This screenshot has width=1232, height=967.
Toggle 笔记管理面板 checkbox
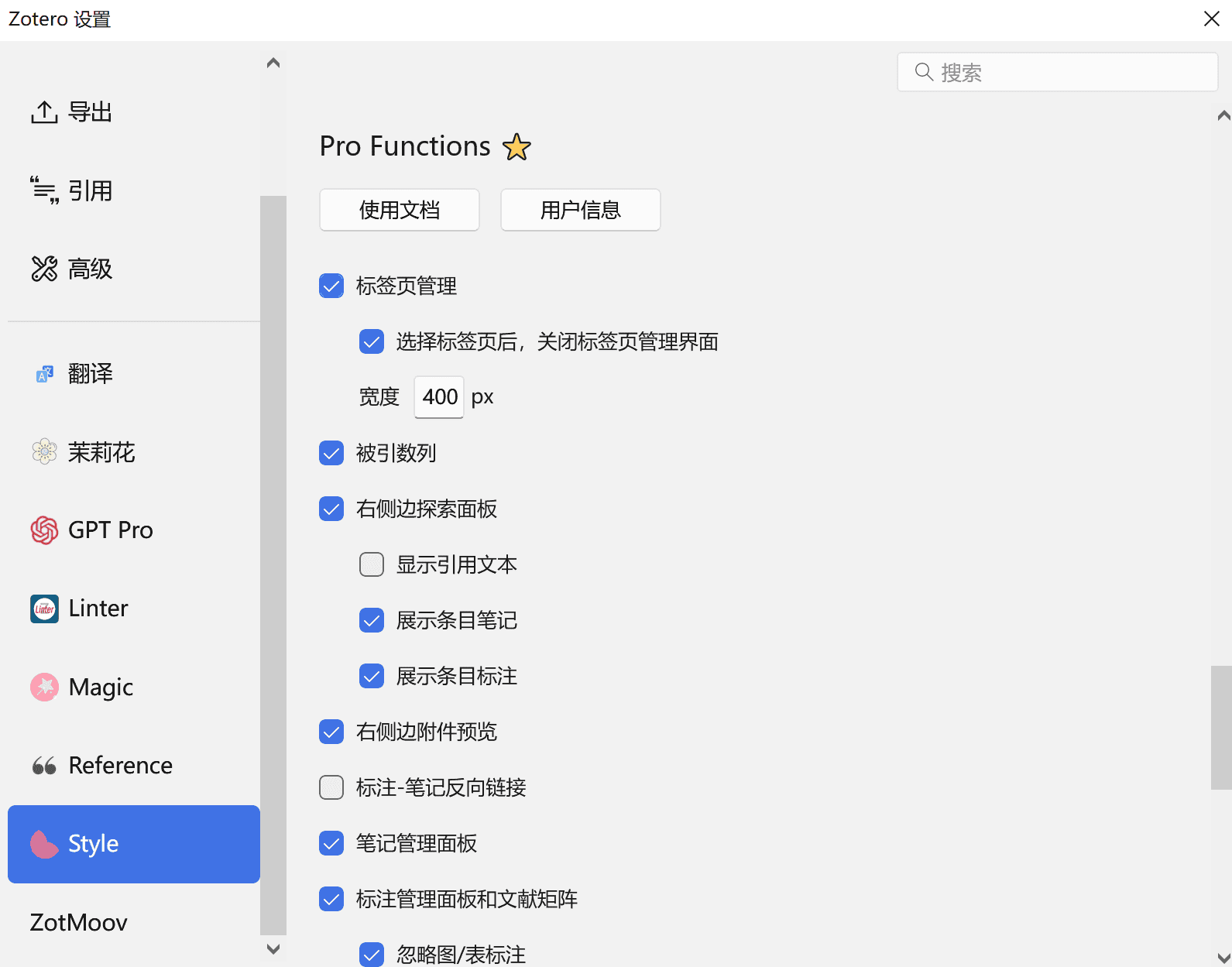tap(331, 843)
